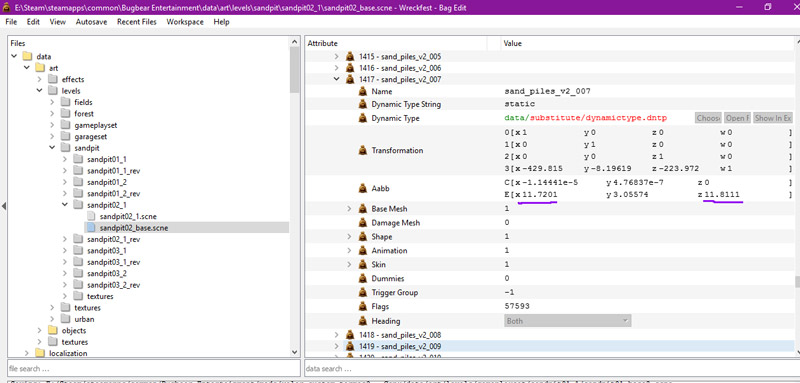Open the Recent Files menu
800x383 pixels.
pos(137,22)
